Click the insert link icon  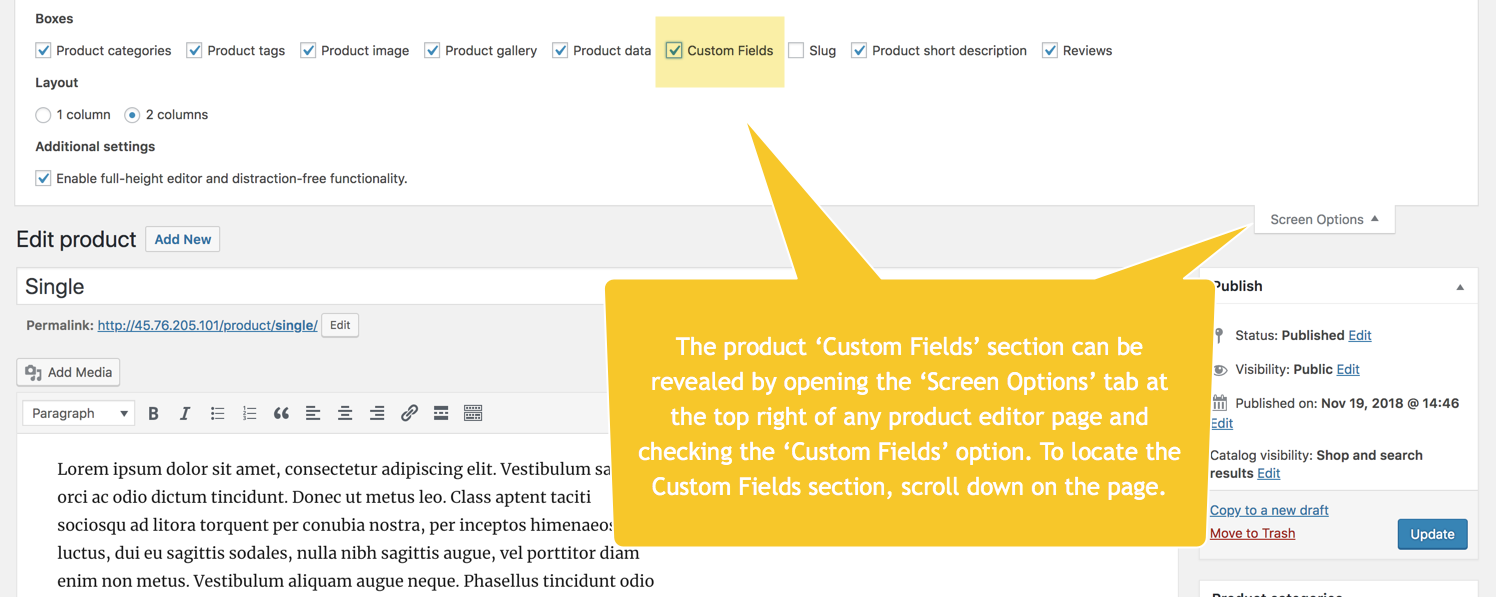(409, 413)
